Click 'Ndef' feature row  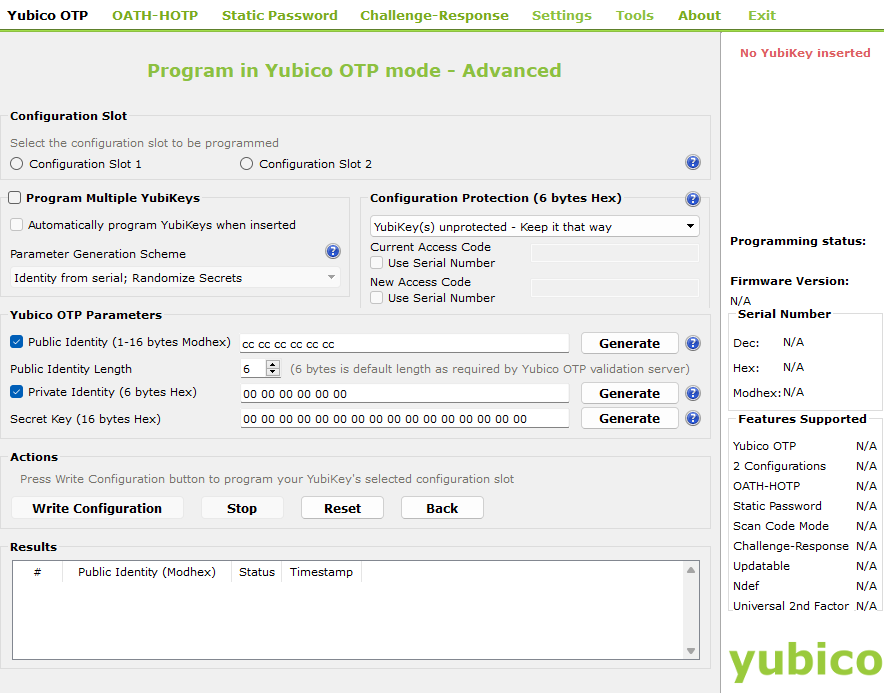pos(805,586)
